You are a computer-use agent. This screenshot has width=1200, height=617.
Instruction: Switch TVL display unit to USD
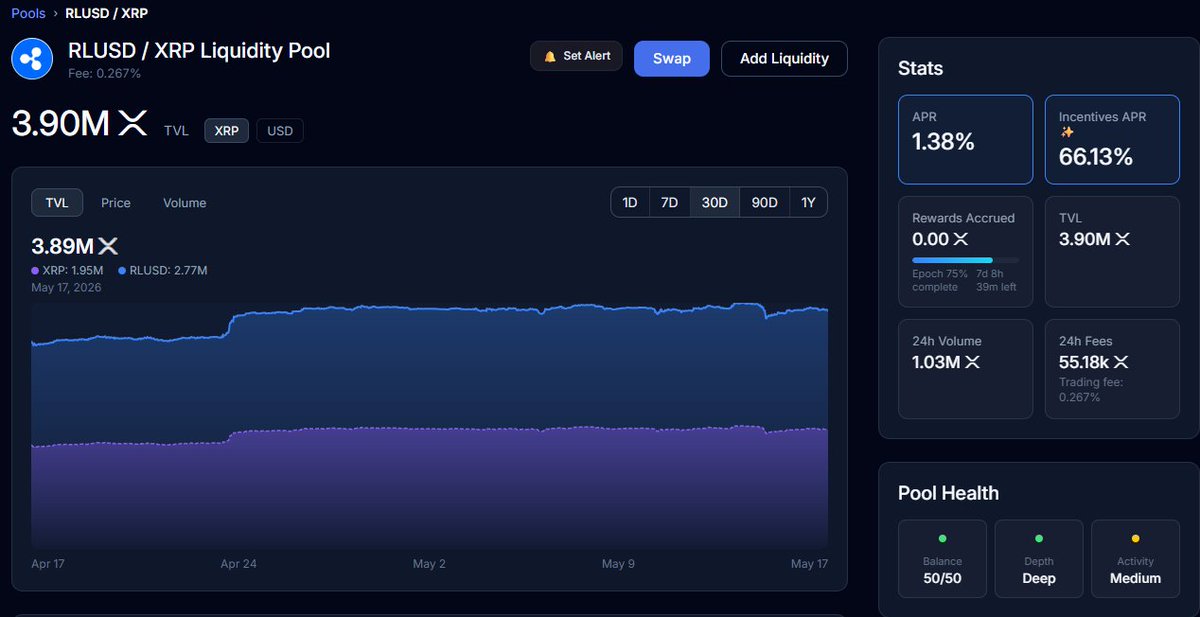280,131
